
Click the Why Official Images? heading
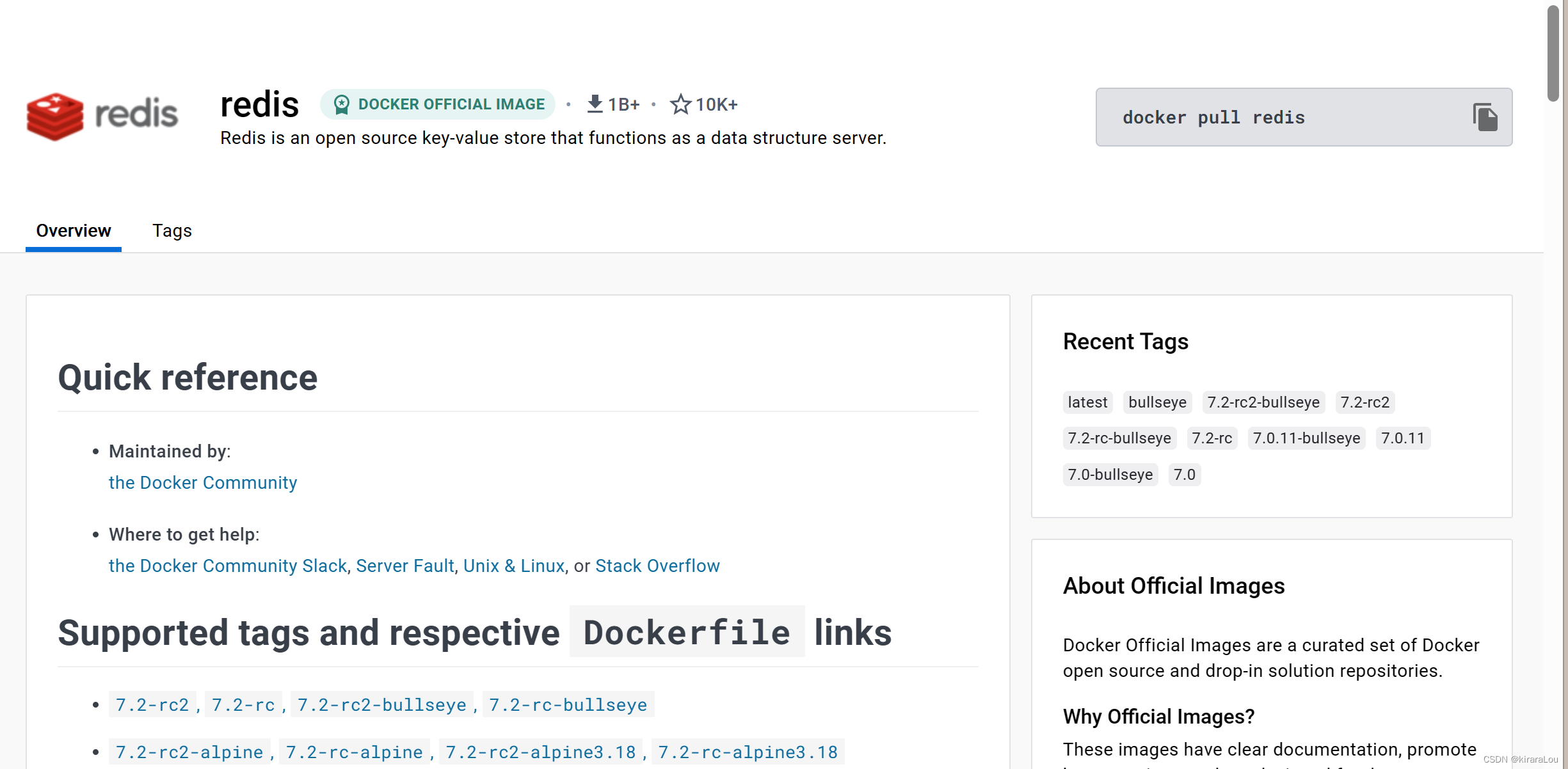tap(1158, 717)
